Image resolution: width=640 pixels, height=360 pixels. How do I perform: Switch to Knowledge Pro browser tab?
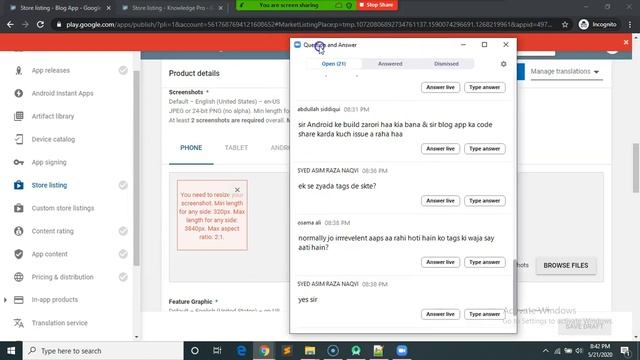pyautogui.click(x=173, y=8)
